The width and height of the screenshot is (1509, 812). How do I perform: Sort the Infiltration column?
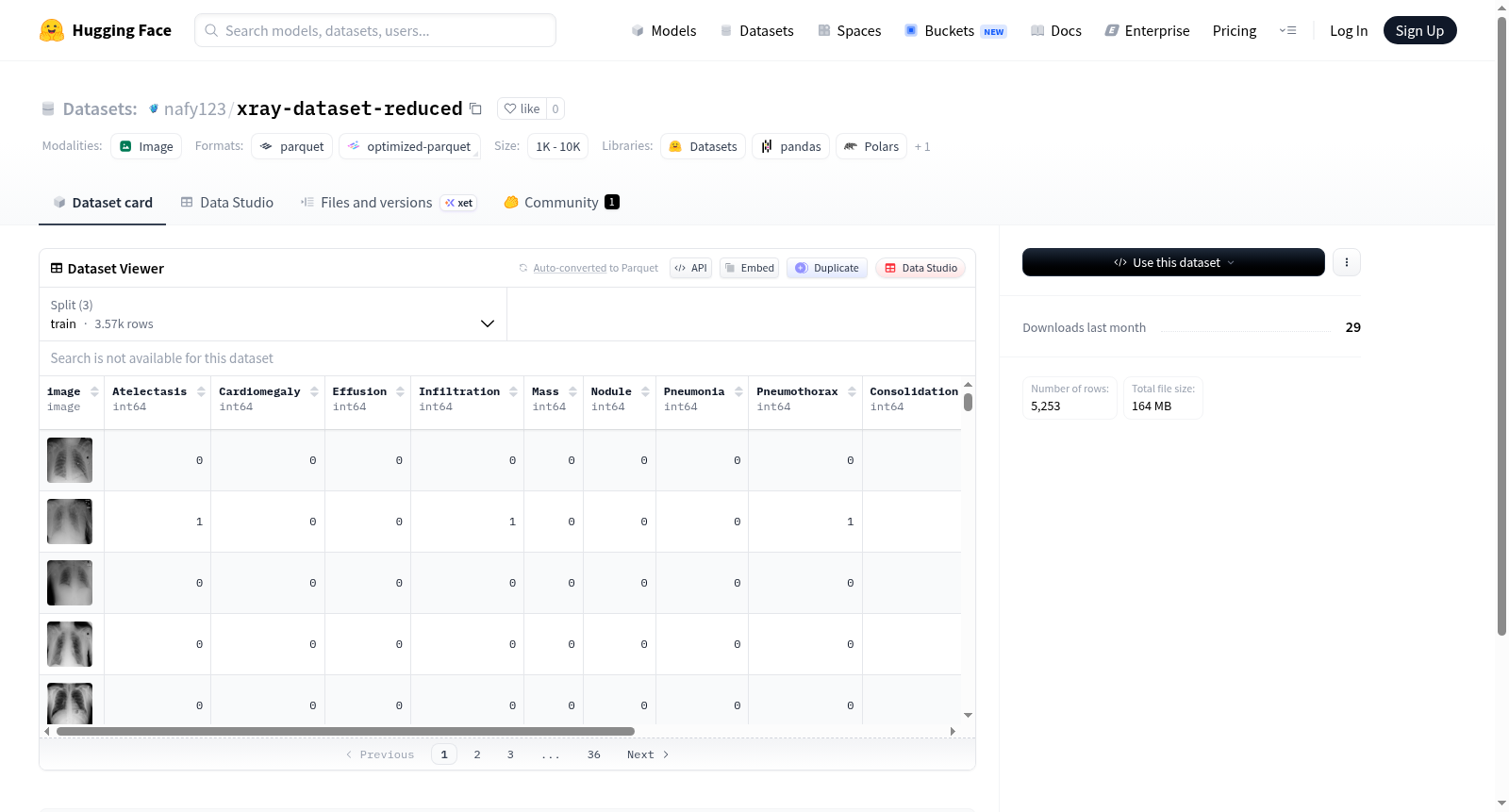coord(513,391)
